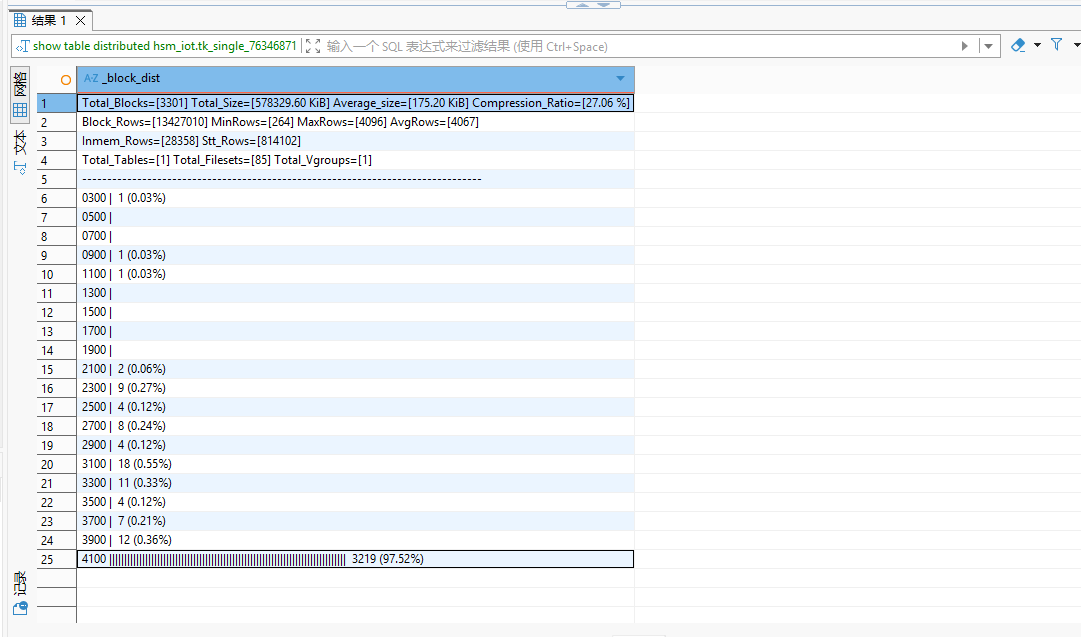
Task: Close the 结果 1 tab
Action: (81, 20)
